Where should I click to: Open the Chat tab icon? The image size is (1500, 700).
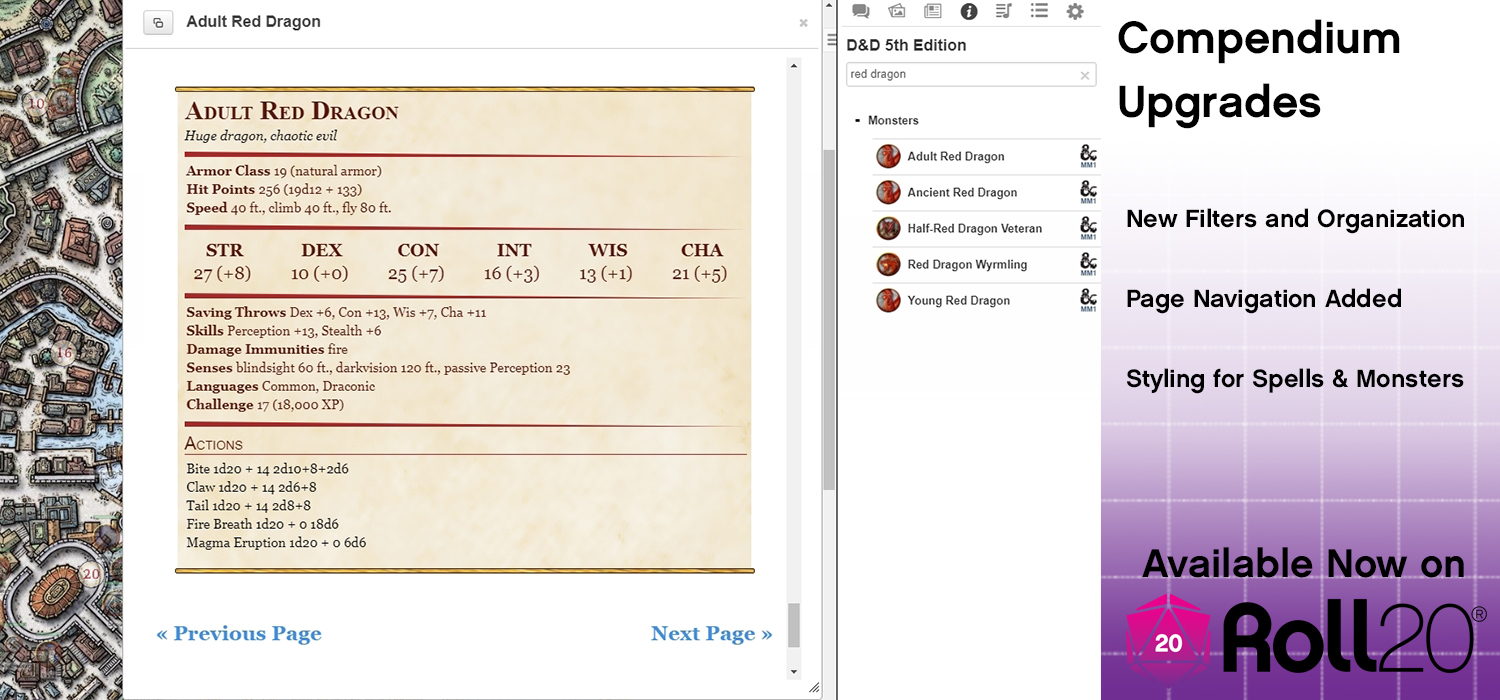860,11
